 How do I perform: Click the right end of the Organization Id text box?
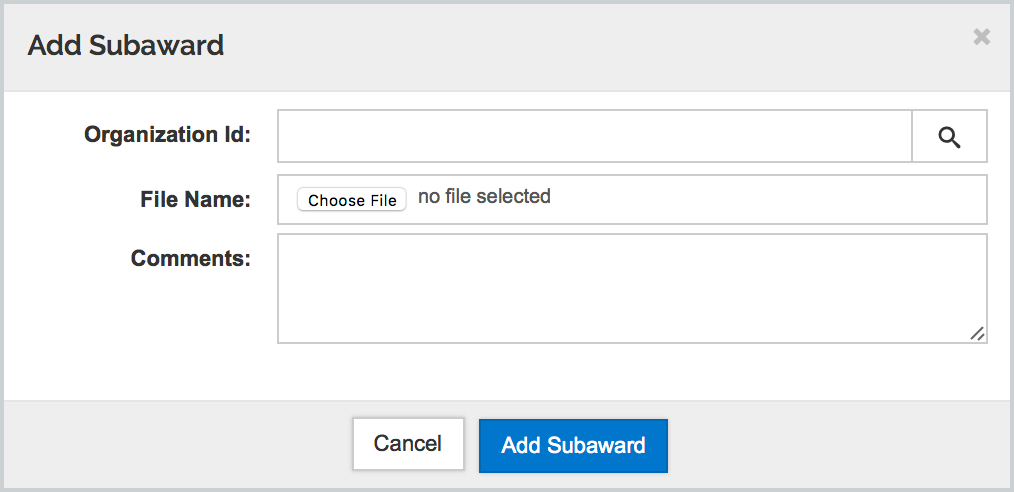pyautogui.click(x=890, y=136)
